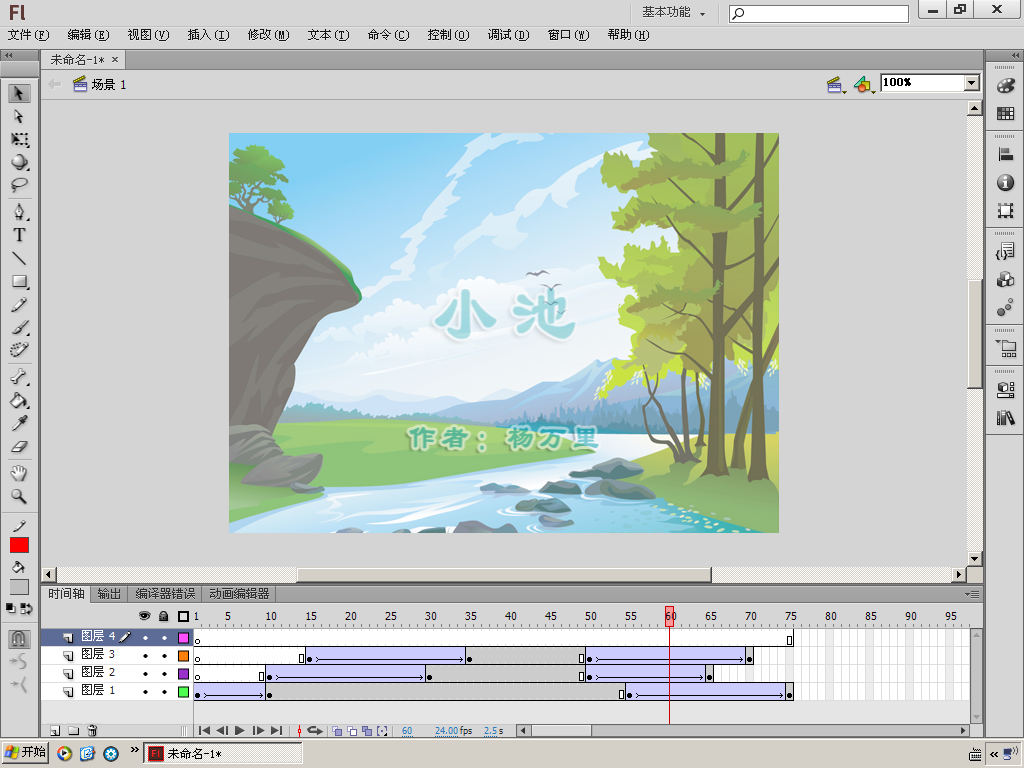Click the new layer icon in timeline

(x=56, y=731)
